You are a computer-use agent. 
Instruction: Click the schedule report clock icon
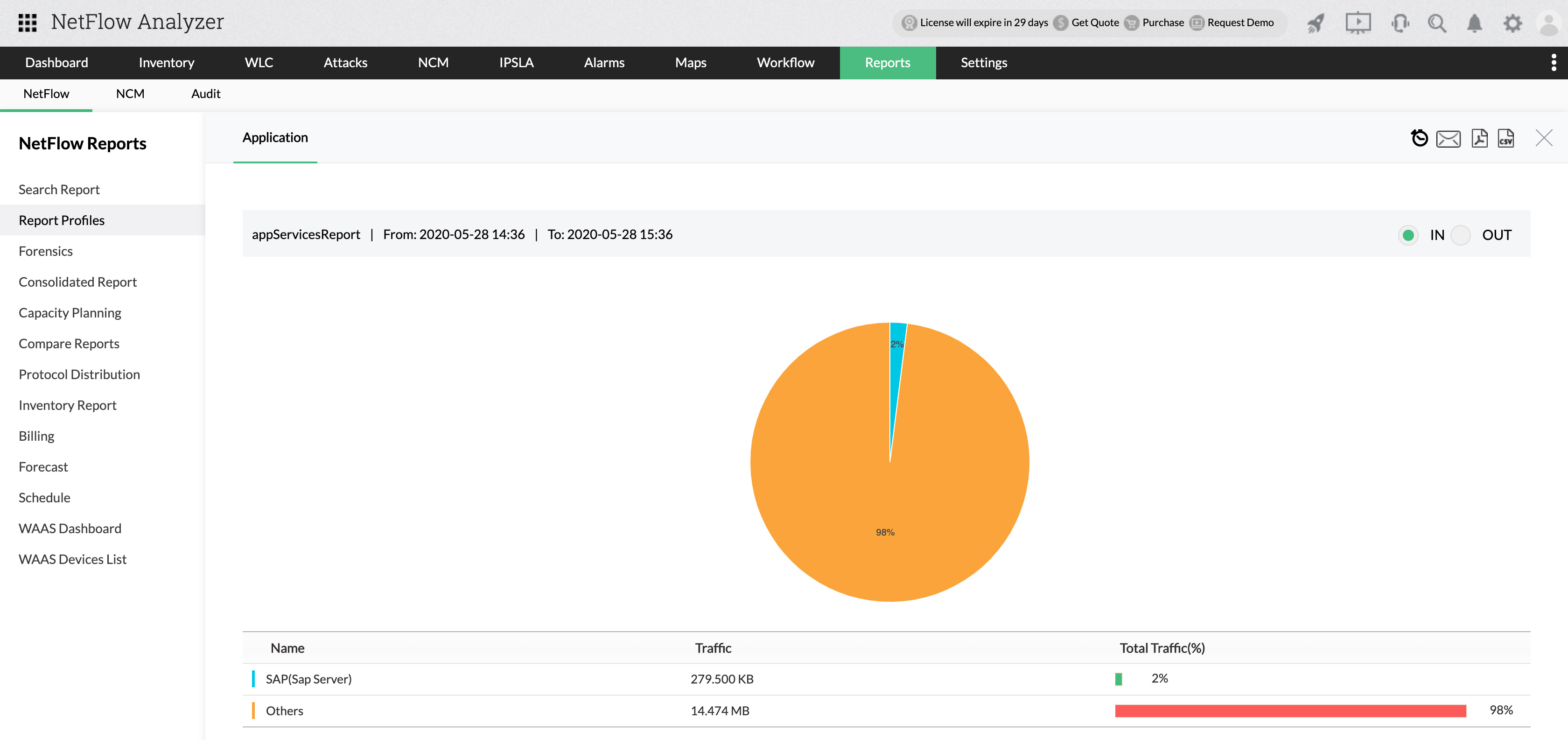pyautogui.click(x=1419, y=138)
